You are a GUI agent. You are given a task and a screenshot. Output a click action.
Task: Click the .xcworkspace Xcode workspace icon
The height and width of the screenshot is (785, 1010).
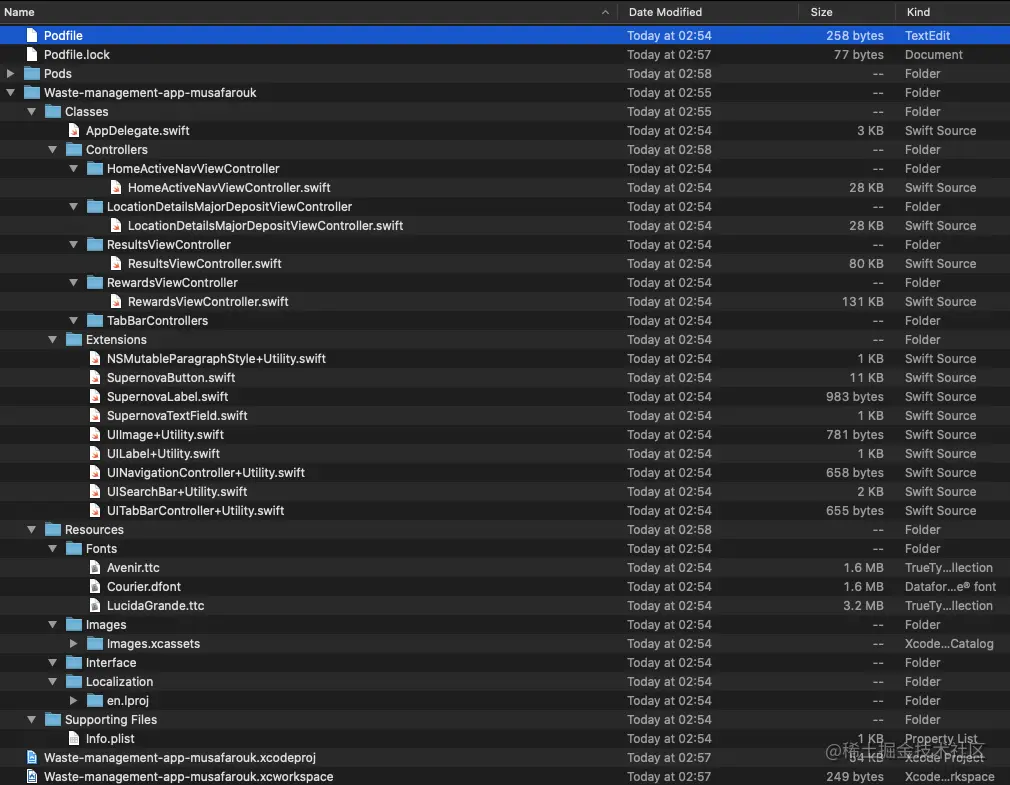(32, 777)
